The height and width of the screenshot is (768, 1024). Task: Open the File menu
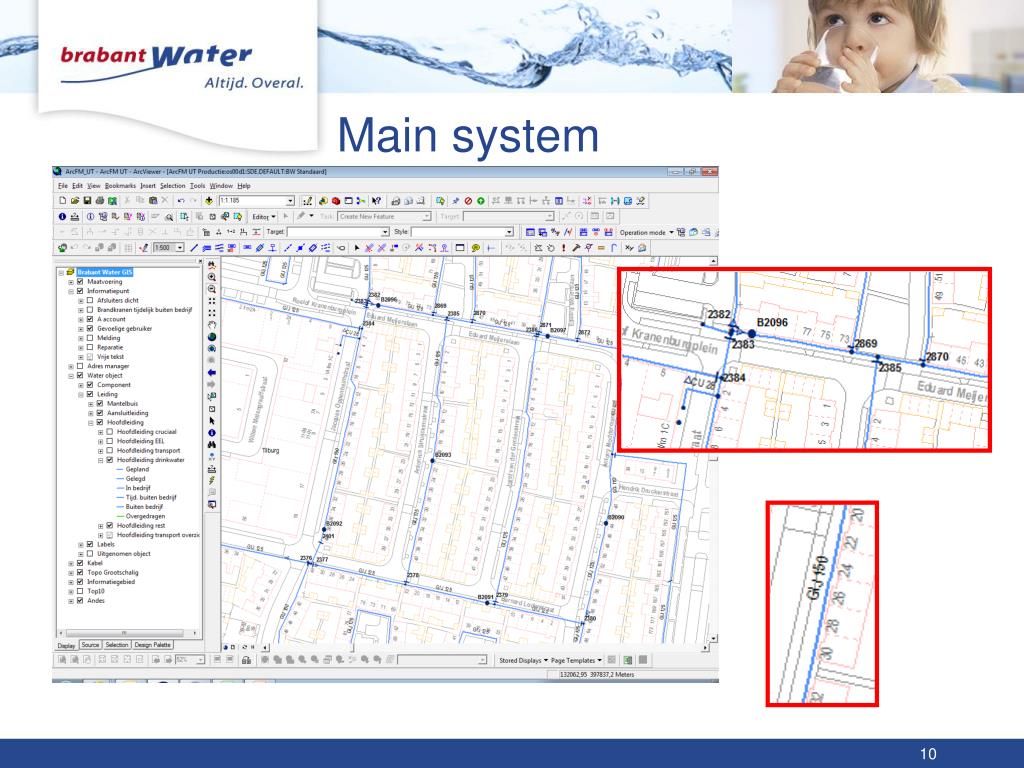coord(63,185)
